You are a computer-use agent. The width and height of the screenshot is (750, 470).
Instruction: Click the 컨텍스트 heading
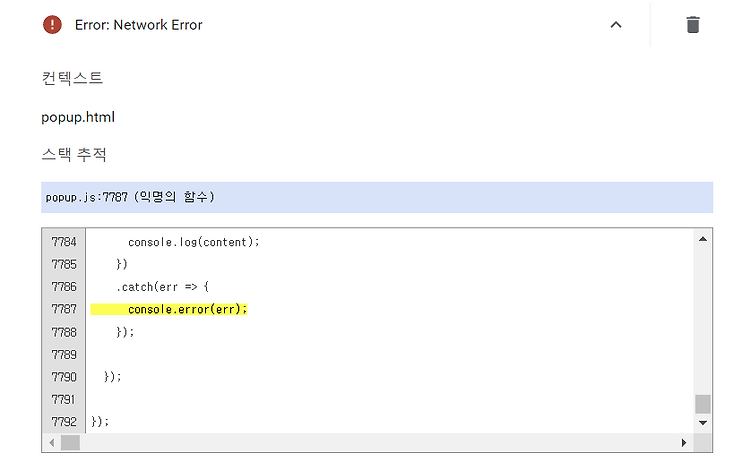pyautogui.click(x=72, y=78)
